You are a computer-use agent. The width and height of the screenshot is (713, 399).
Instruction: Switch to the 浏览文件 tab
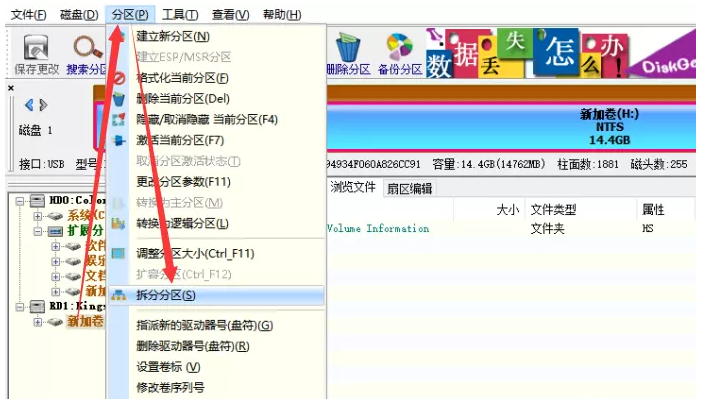353,187
